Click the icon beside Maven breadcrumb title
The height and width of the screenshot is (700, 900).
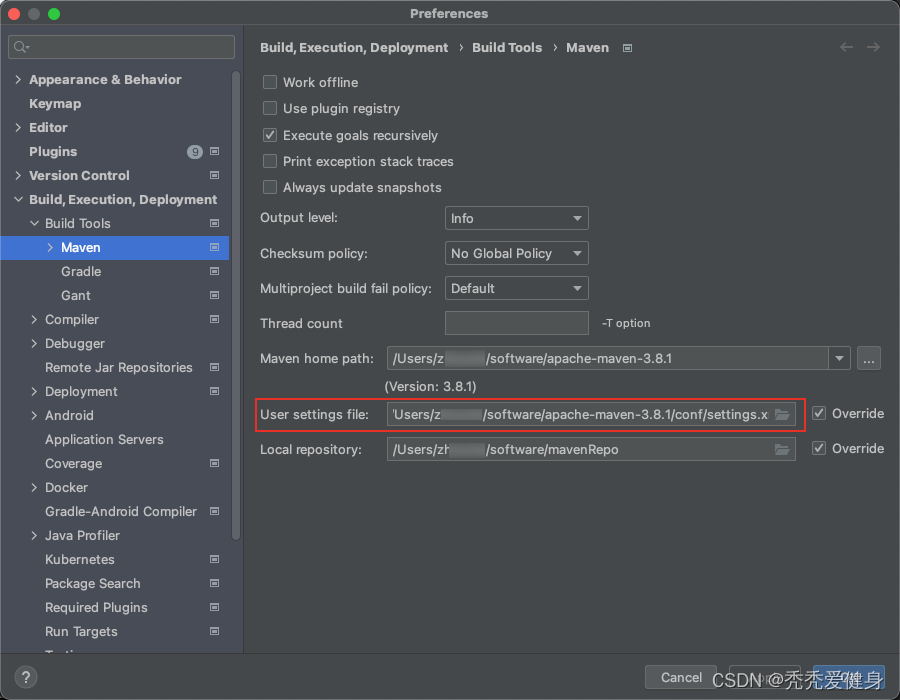pos(627,48)
